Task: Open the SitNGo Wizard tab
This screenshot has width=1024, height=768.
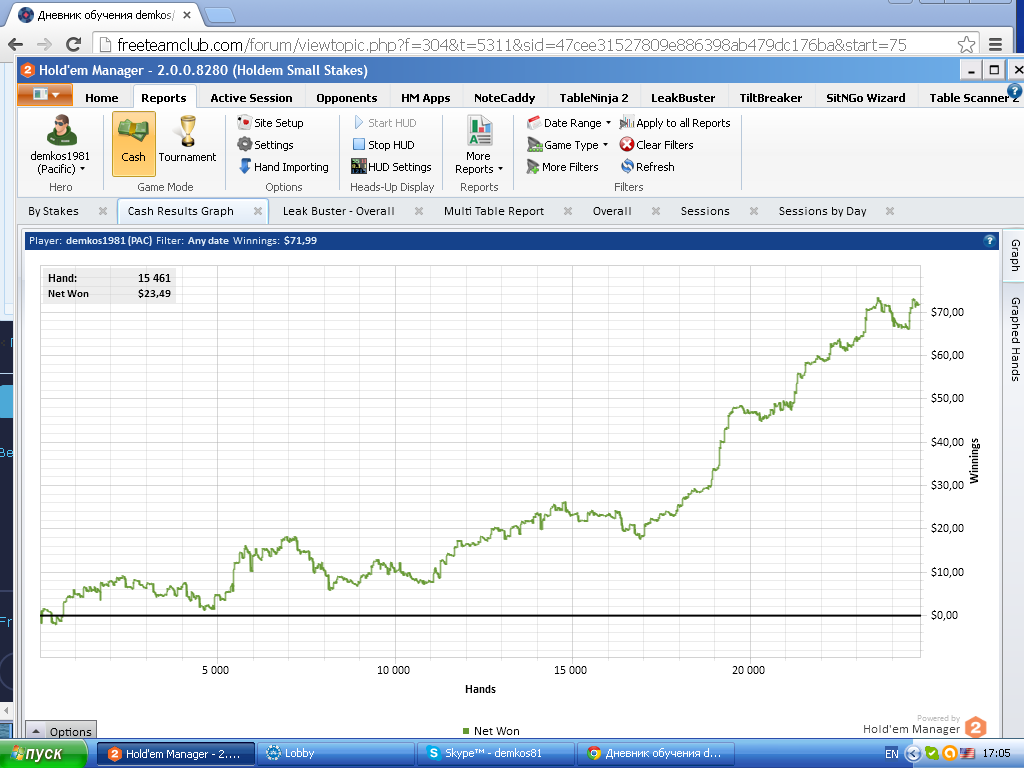Action: coord(866,98)
